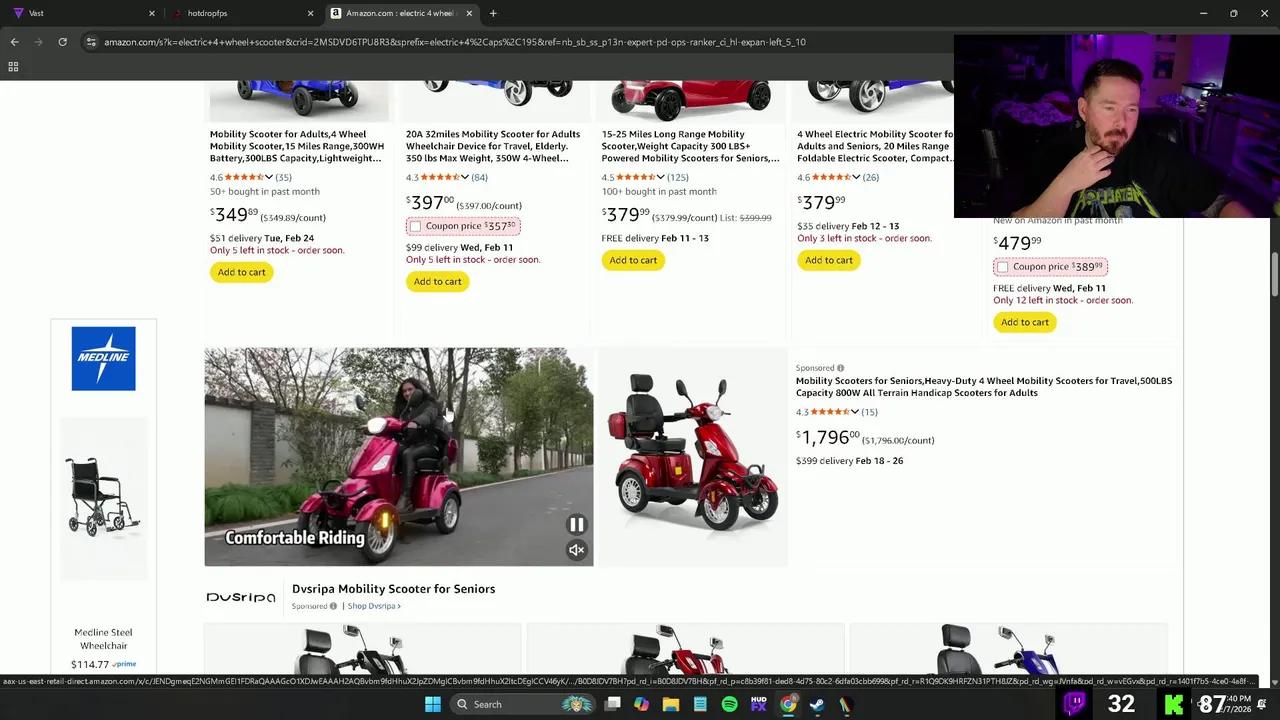The image size is (1280, 720).
Task: Expand the 4.3 rating dropdown with 15 reviews
Action: point(854,412)
